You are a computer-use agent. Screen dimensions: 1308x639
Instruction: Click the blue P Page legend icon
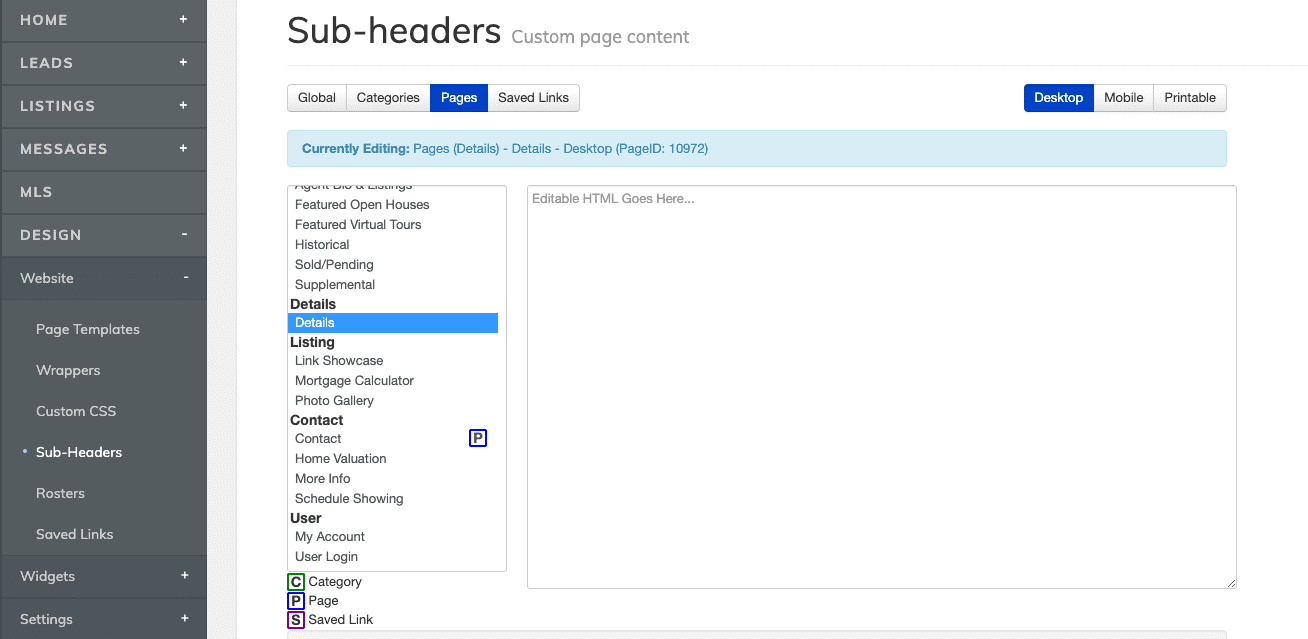(x=295, y=600)
